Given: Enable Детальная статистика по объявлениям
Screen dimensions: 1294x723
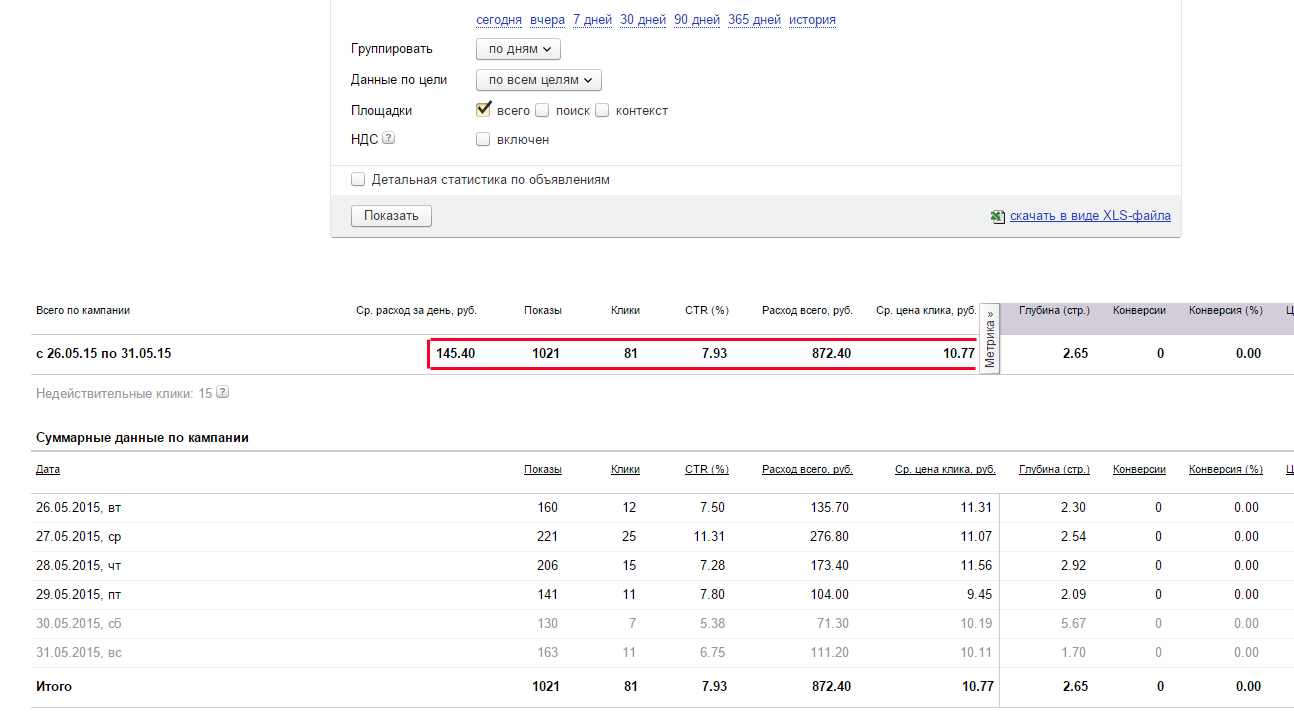Looking at the screenshot, I should (358, 180).
